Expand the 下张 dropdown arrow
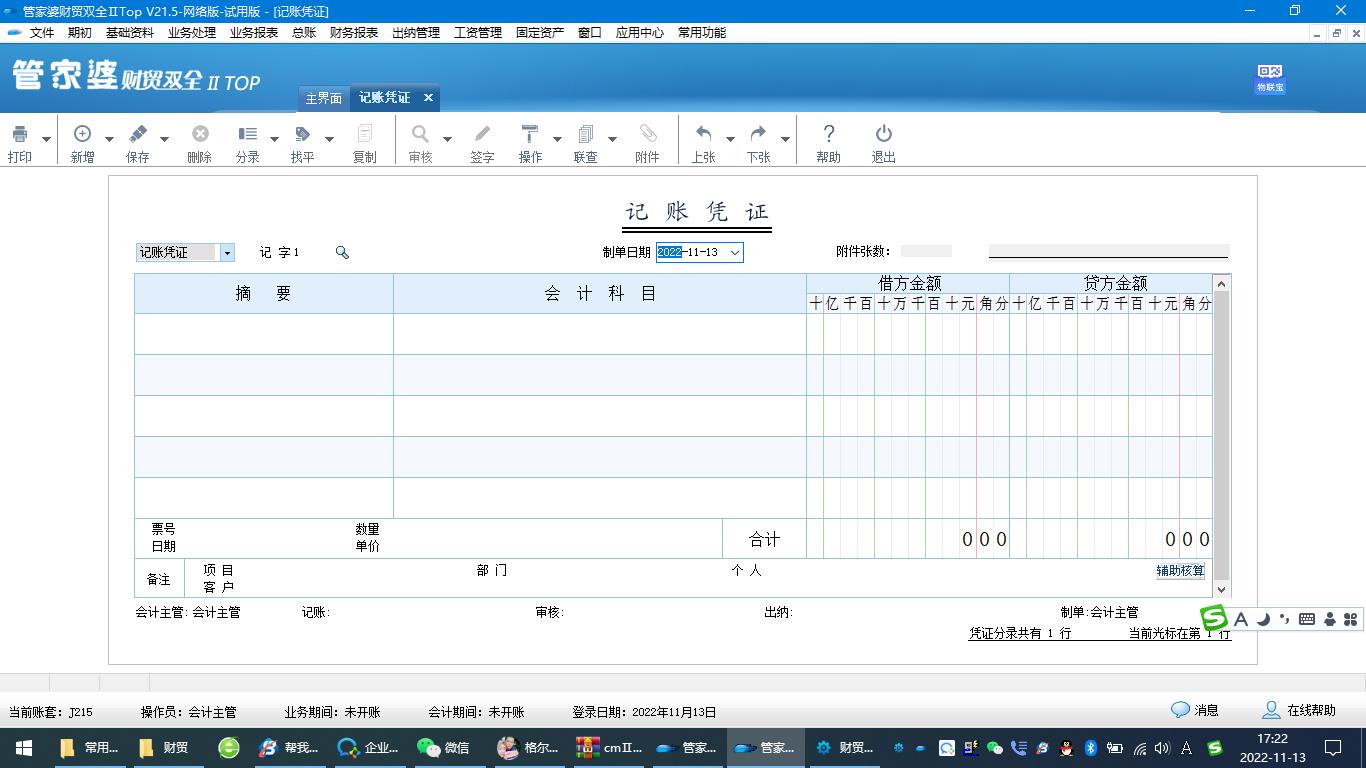 point(785,139)
